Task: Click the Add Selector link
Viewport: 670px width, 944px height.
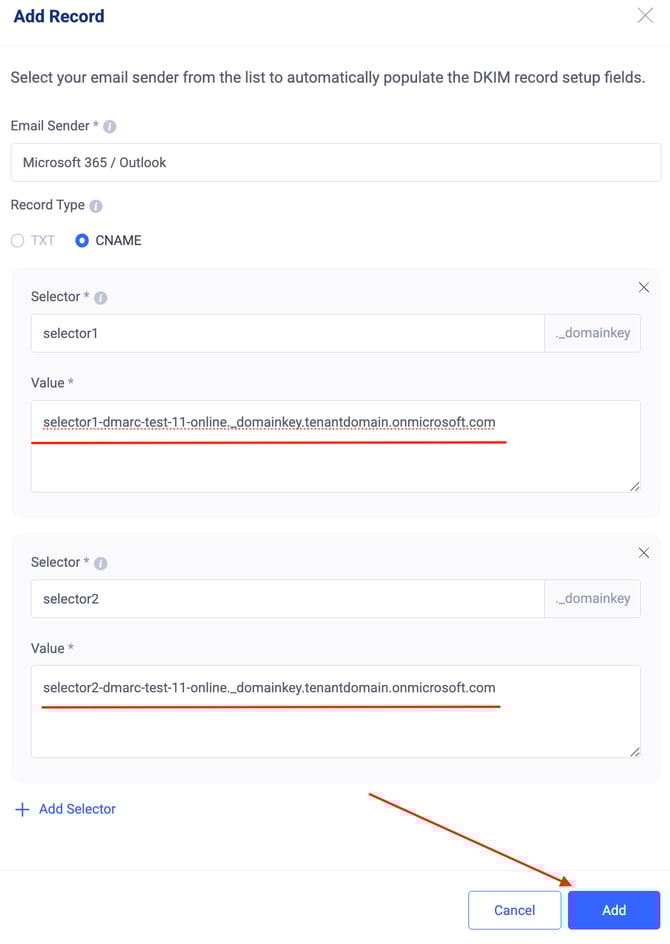Action: pyautogui.click(x=77, y=809)
